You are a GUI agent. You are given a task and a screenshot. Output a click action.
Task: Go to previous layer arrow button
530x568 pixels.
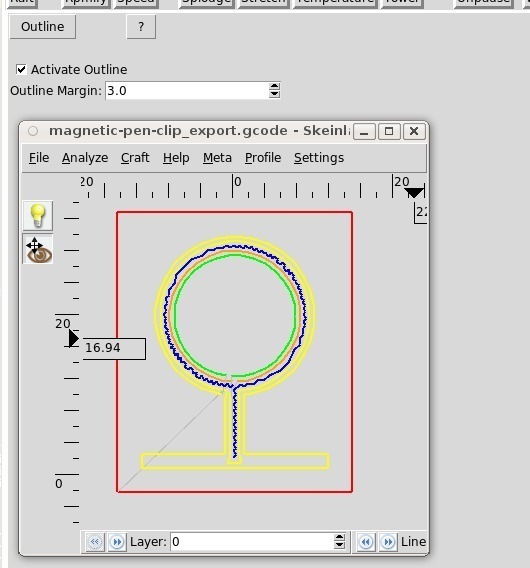coord(95,542)
